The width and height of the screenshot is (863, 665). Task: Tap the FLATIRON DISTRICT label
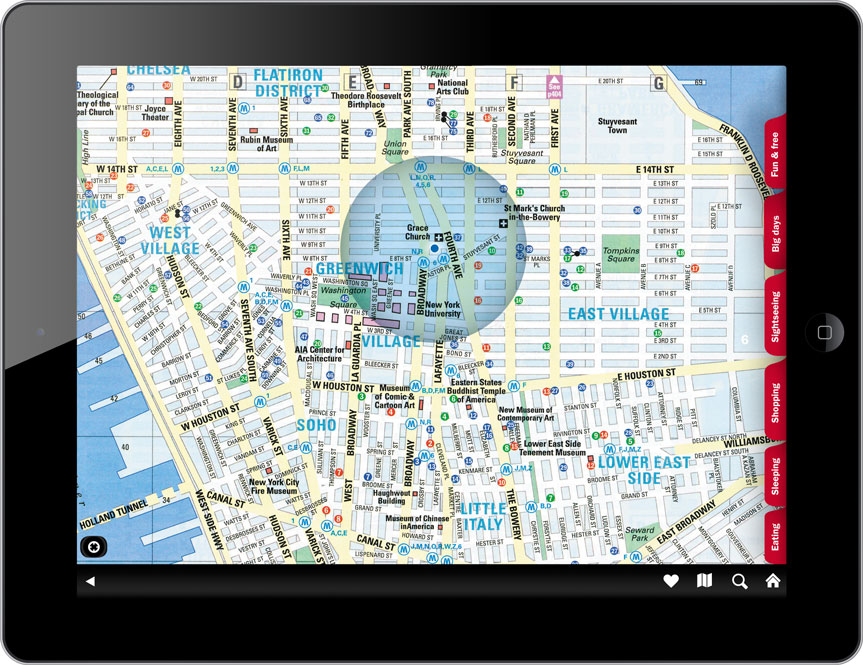tap(288, 83)
